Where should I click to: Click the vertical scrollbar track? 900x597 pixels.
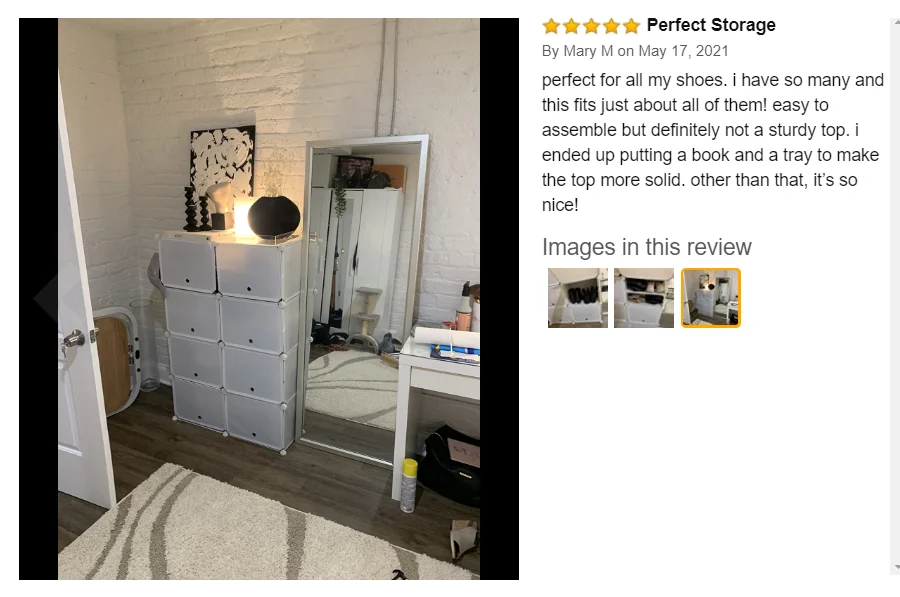[x=895, y=296]
